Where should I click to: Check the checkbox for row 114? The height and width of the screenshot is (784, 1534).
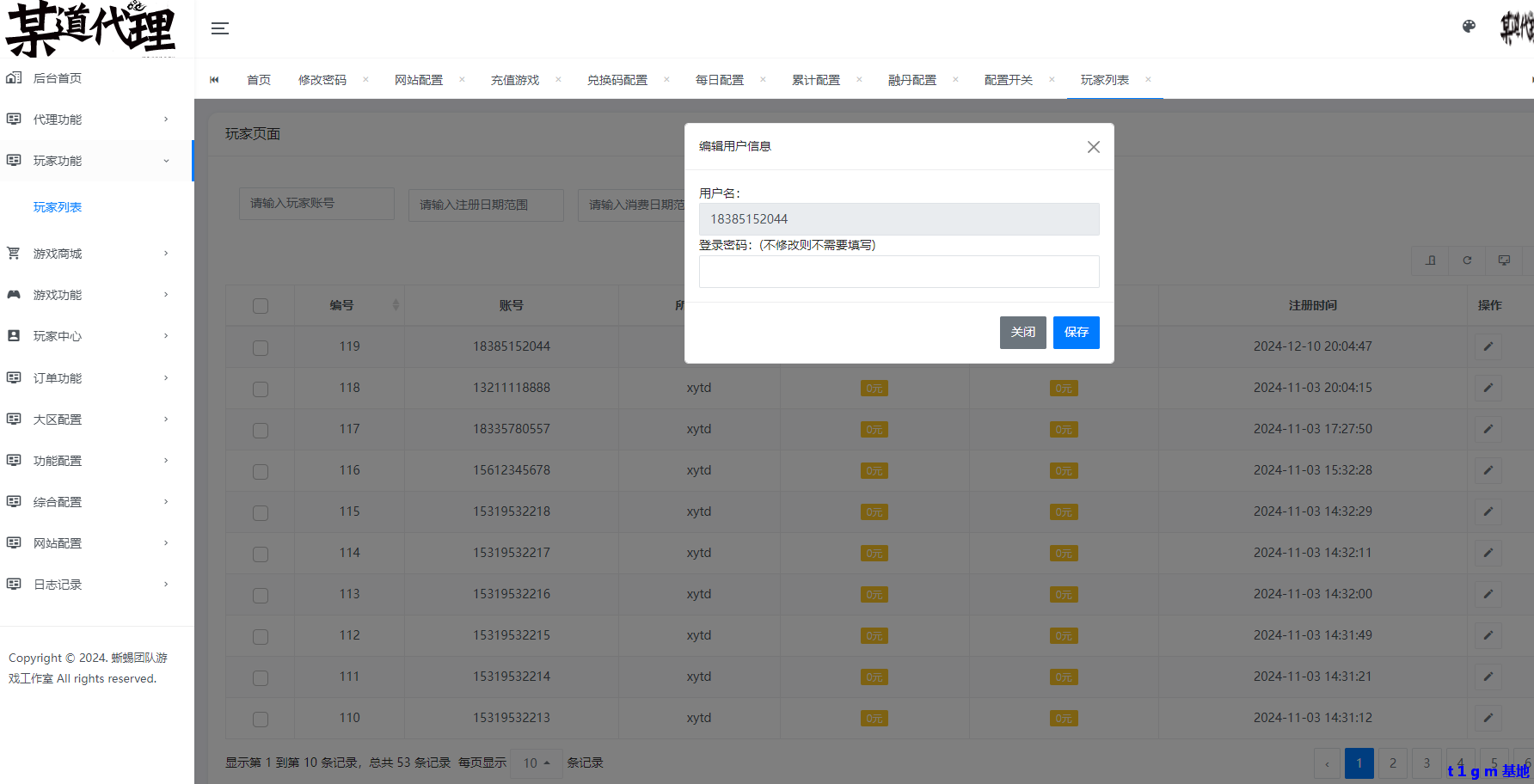[261, 554]
